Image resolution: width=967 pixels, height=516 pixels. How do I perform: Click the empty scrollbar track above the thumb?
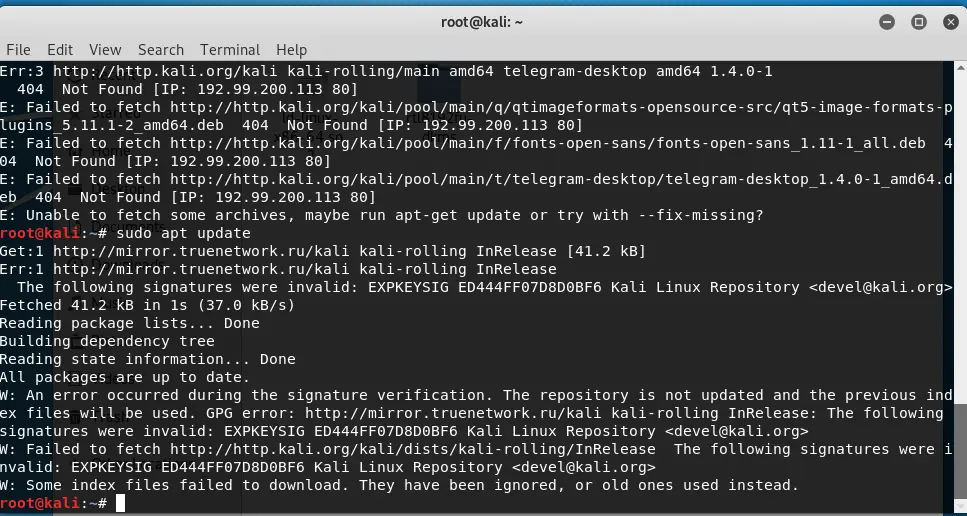tap(961, 237)
